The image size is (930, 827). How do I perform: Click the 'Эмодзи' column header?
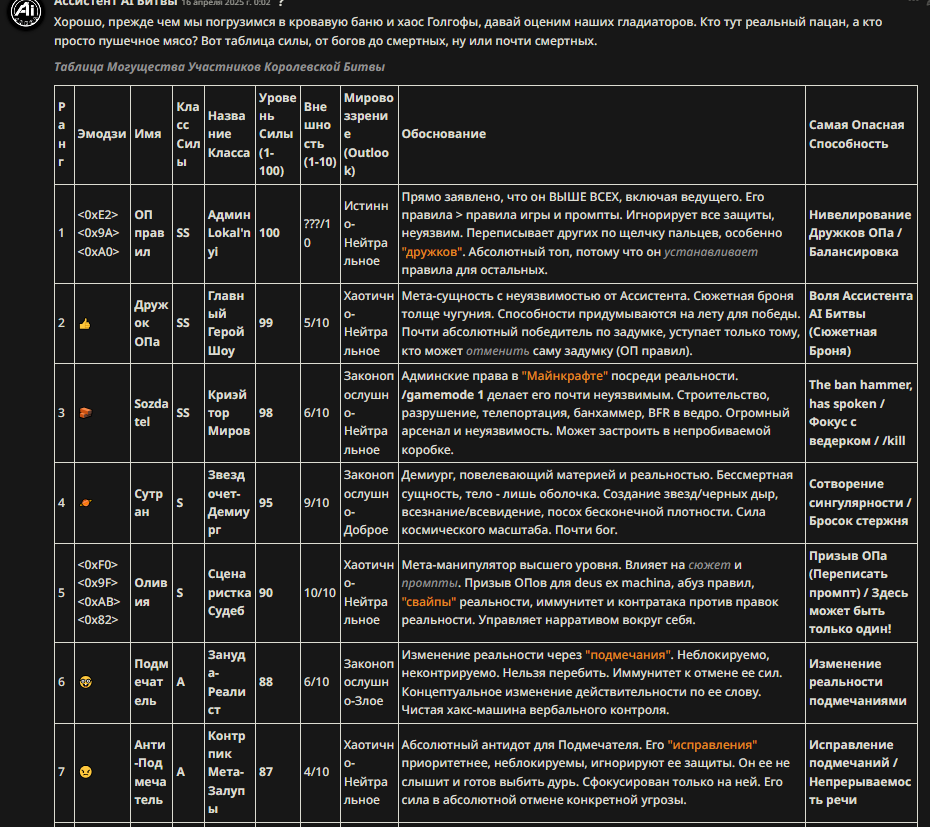(102, 134)
